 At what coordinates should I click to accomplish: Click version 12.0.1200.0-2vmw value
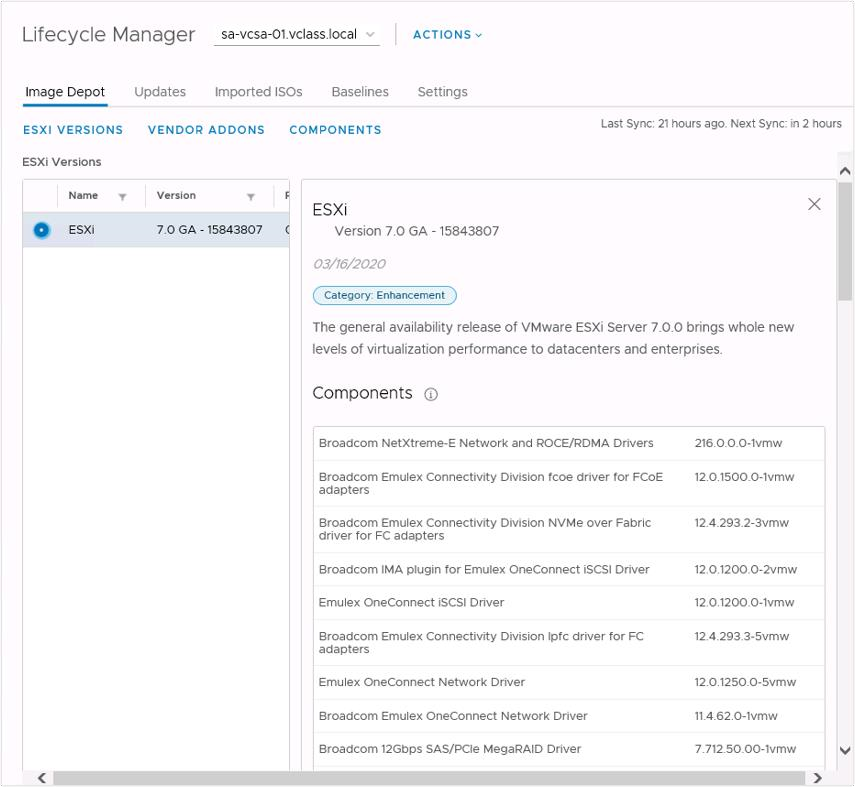(745, 569)
